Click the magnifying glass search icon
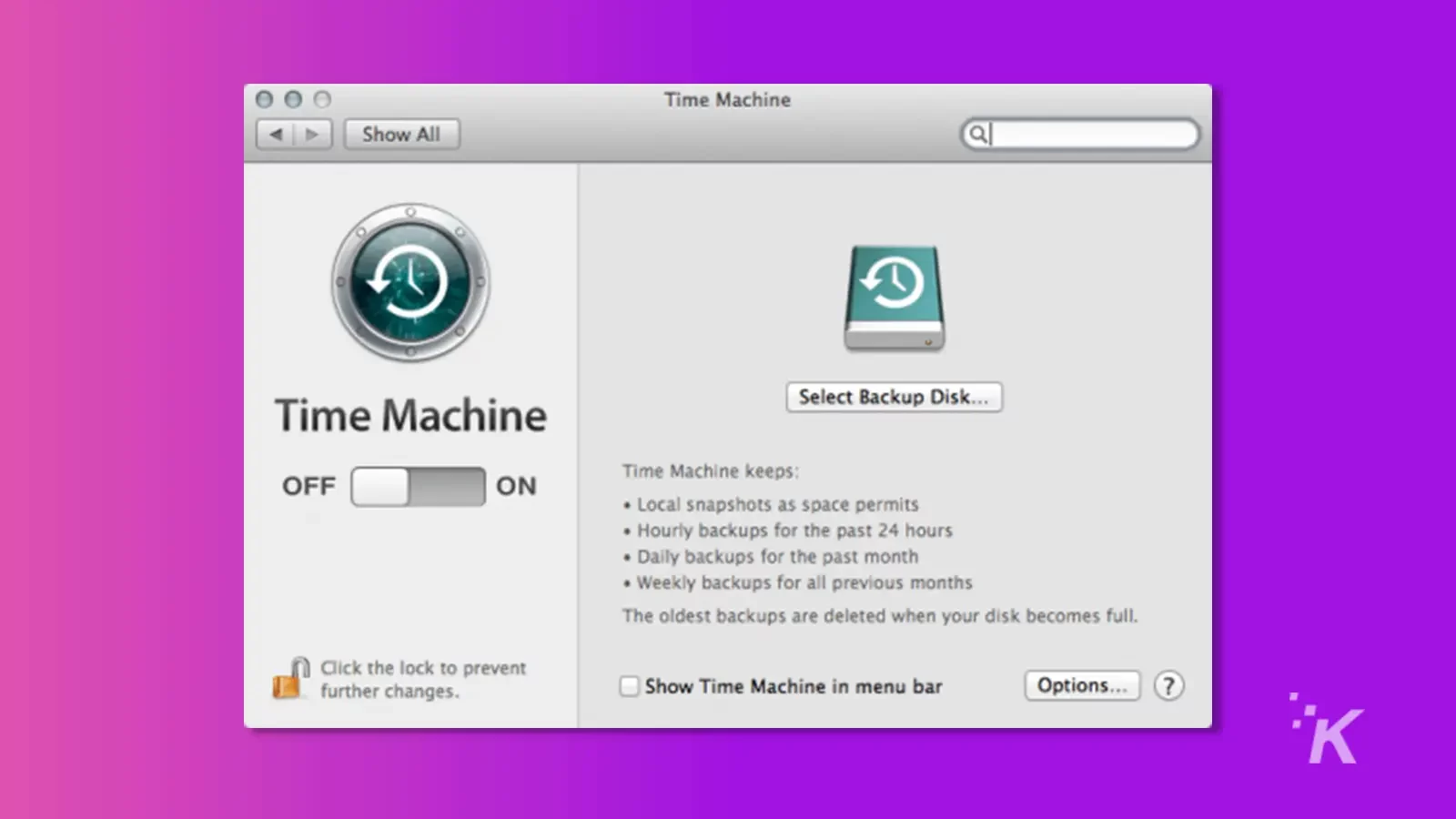Screen dimensions: 1456x819 (x=977, y=135)
